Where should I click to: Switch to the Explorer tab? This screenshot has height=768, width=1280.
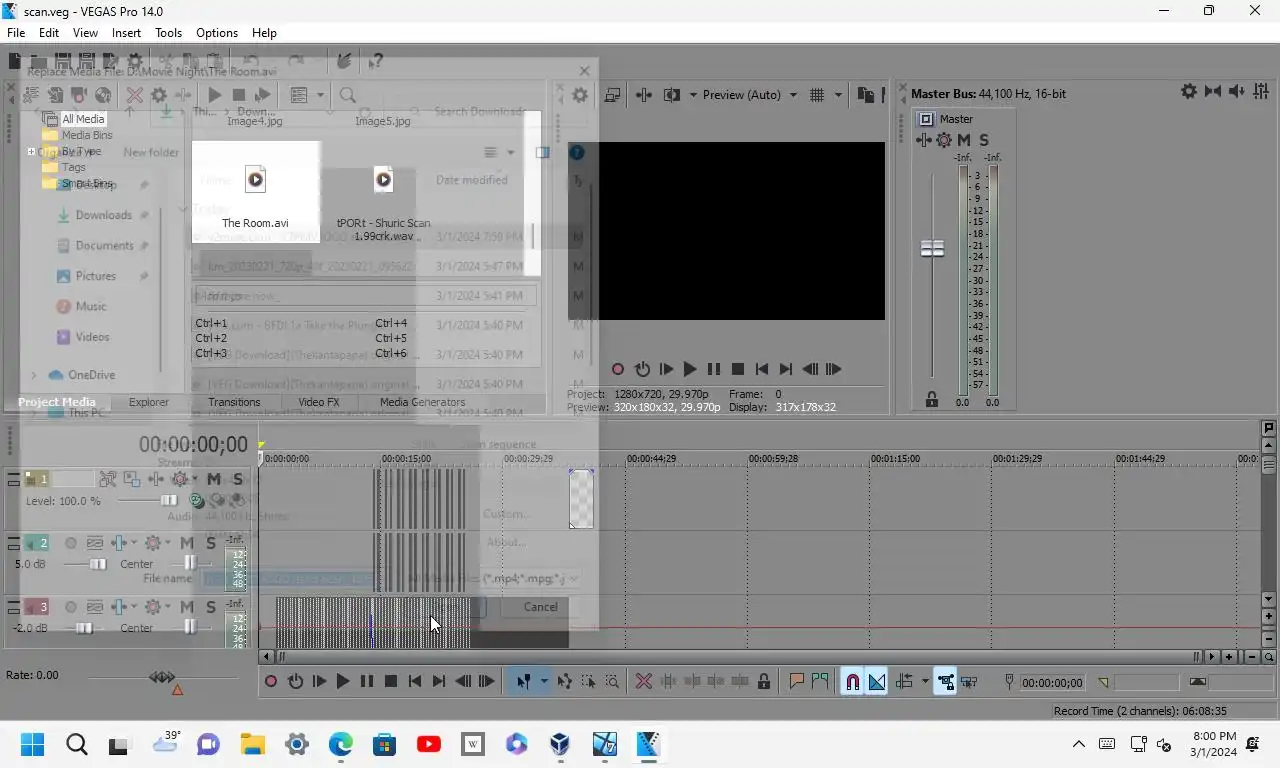(149, 402)
